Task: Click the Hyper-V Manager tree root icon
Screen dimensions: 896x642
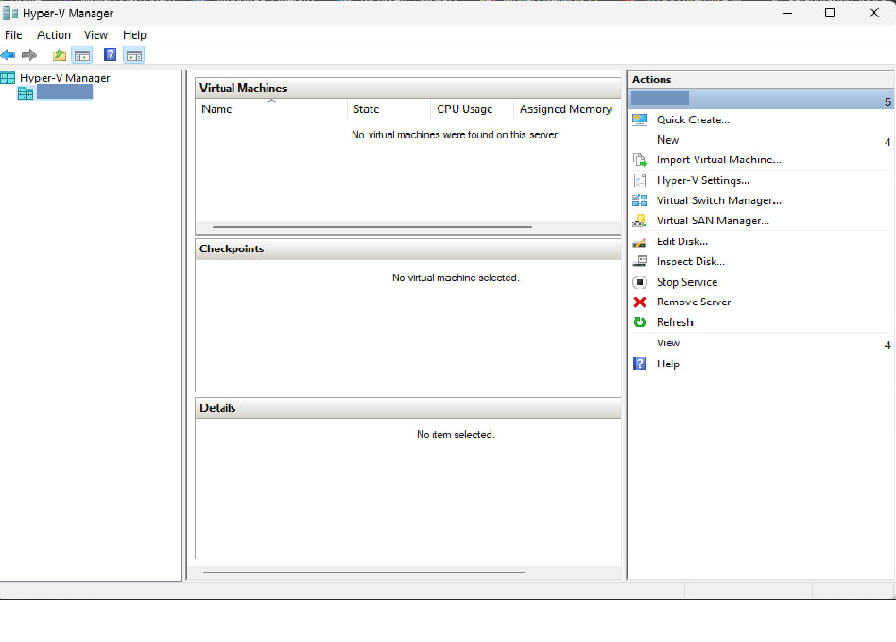Action: [8, 78]
